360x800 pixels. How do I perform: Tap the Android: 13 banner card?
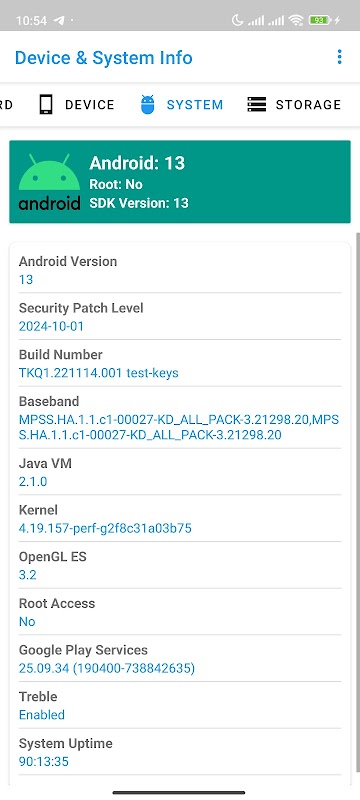[180, 182]
